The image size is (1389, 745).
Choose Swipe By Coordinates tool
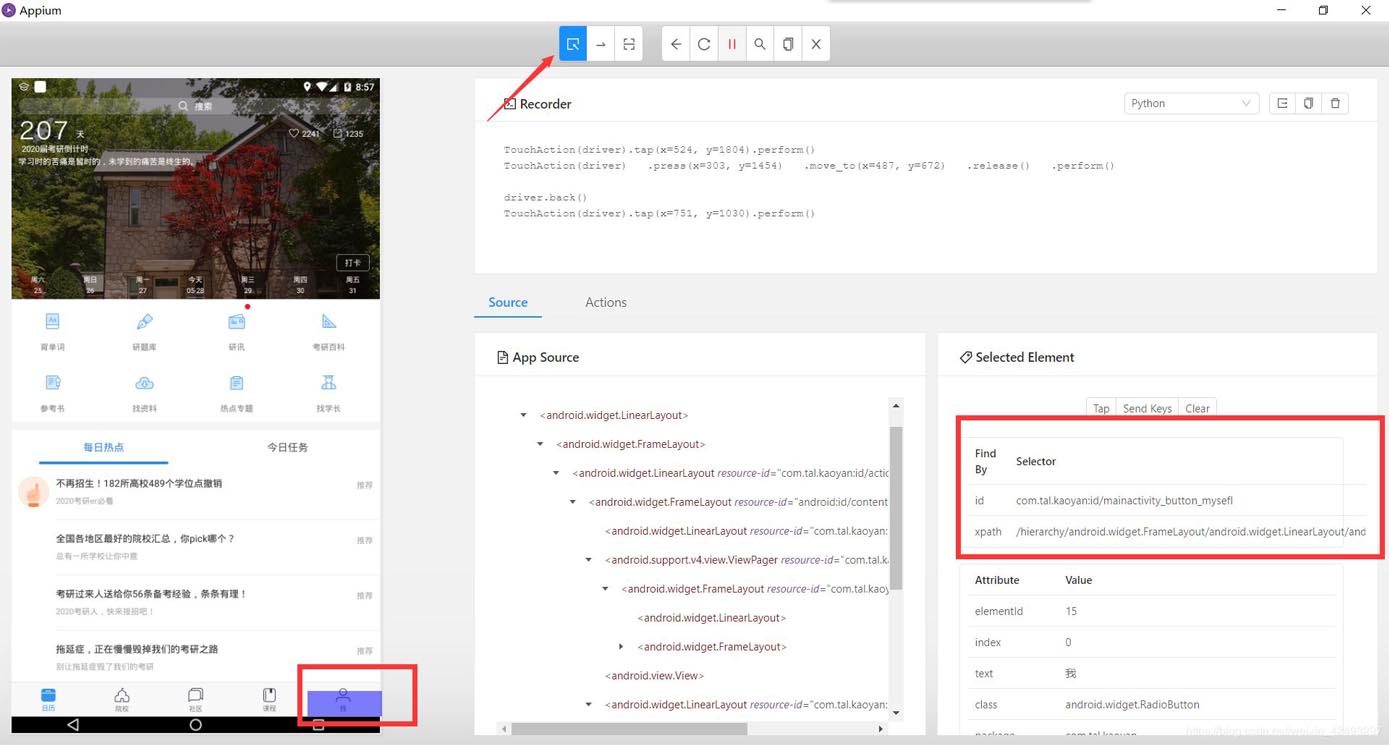click(x=601, y=44)
